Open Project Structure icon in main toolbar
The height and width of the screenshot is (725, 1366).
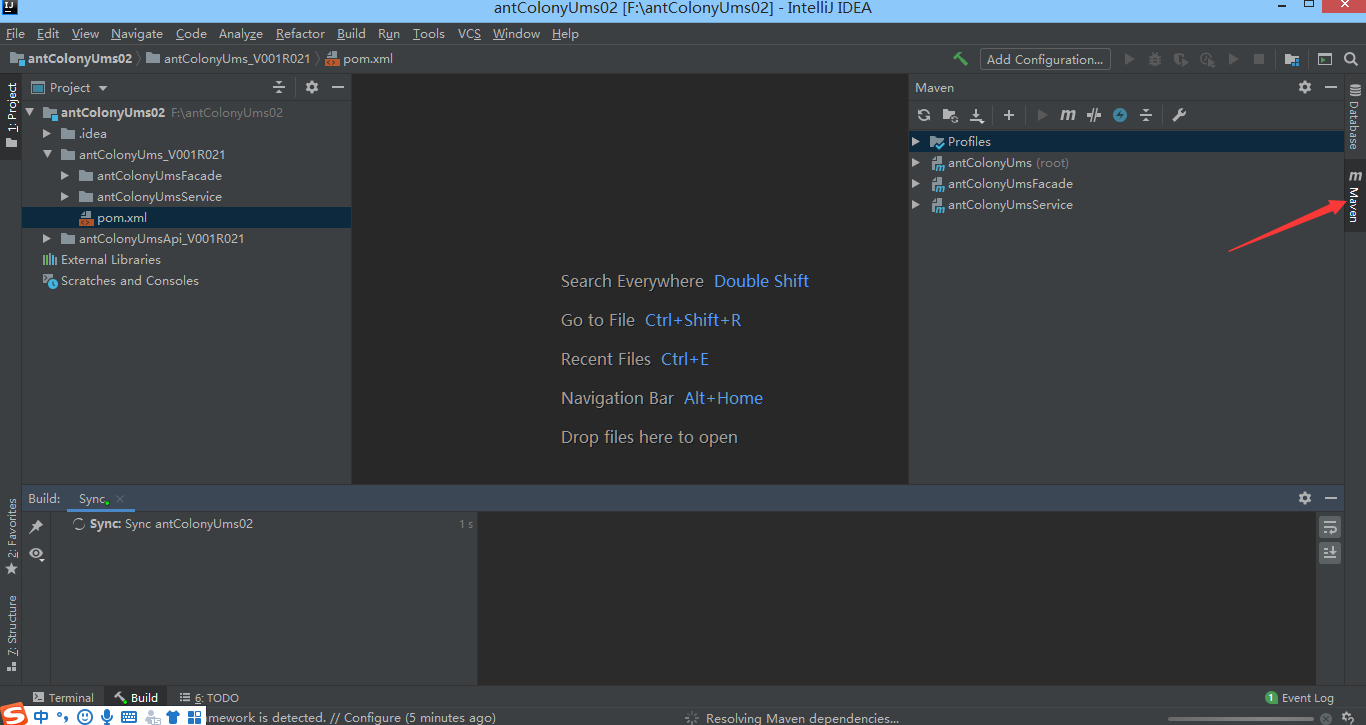pyautogui.click(x=1292, y=59)
